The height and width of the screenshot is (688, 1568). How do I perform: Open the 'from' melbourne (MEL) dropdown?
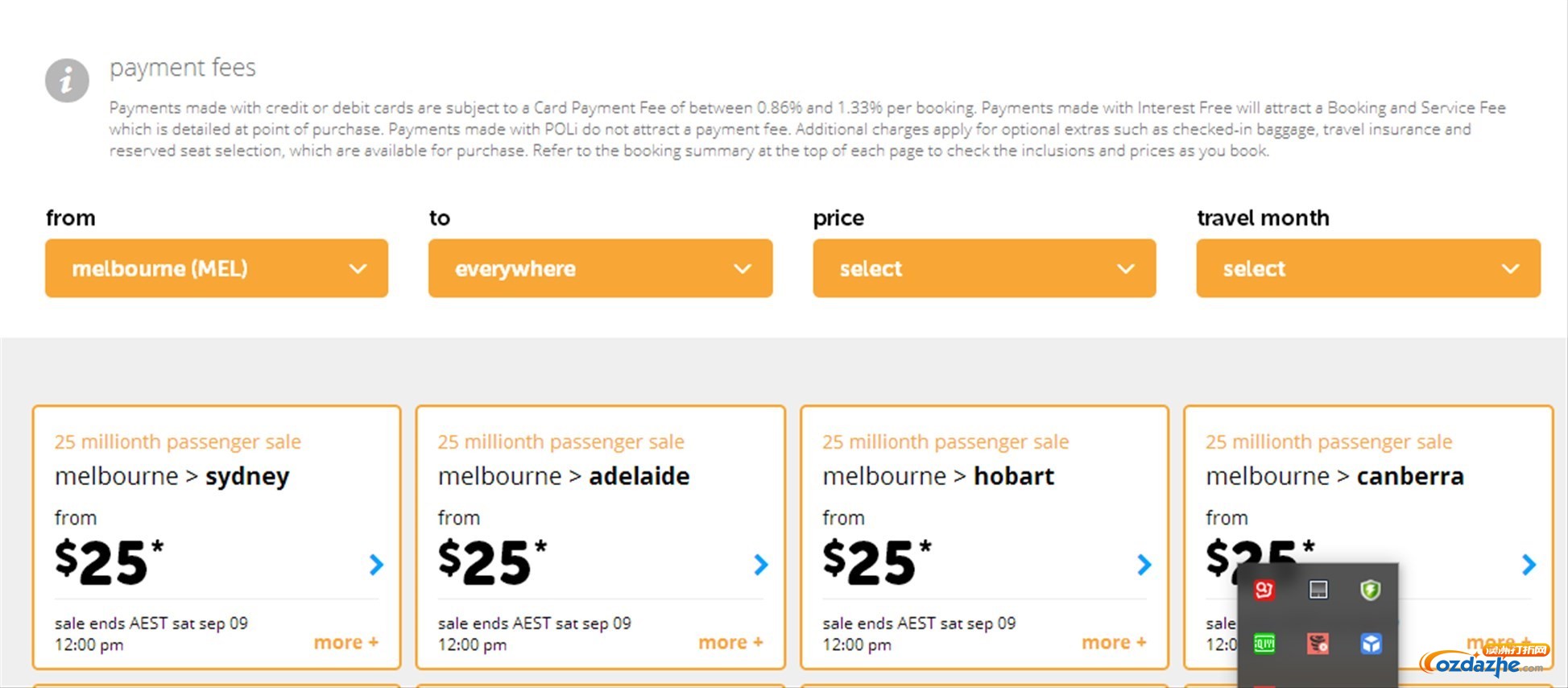[x=217, y=268]
